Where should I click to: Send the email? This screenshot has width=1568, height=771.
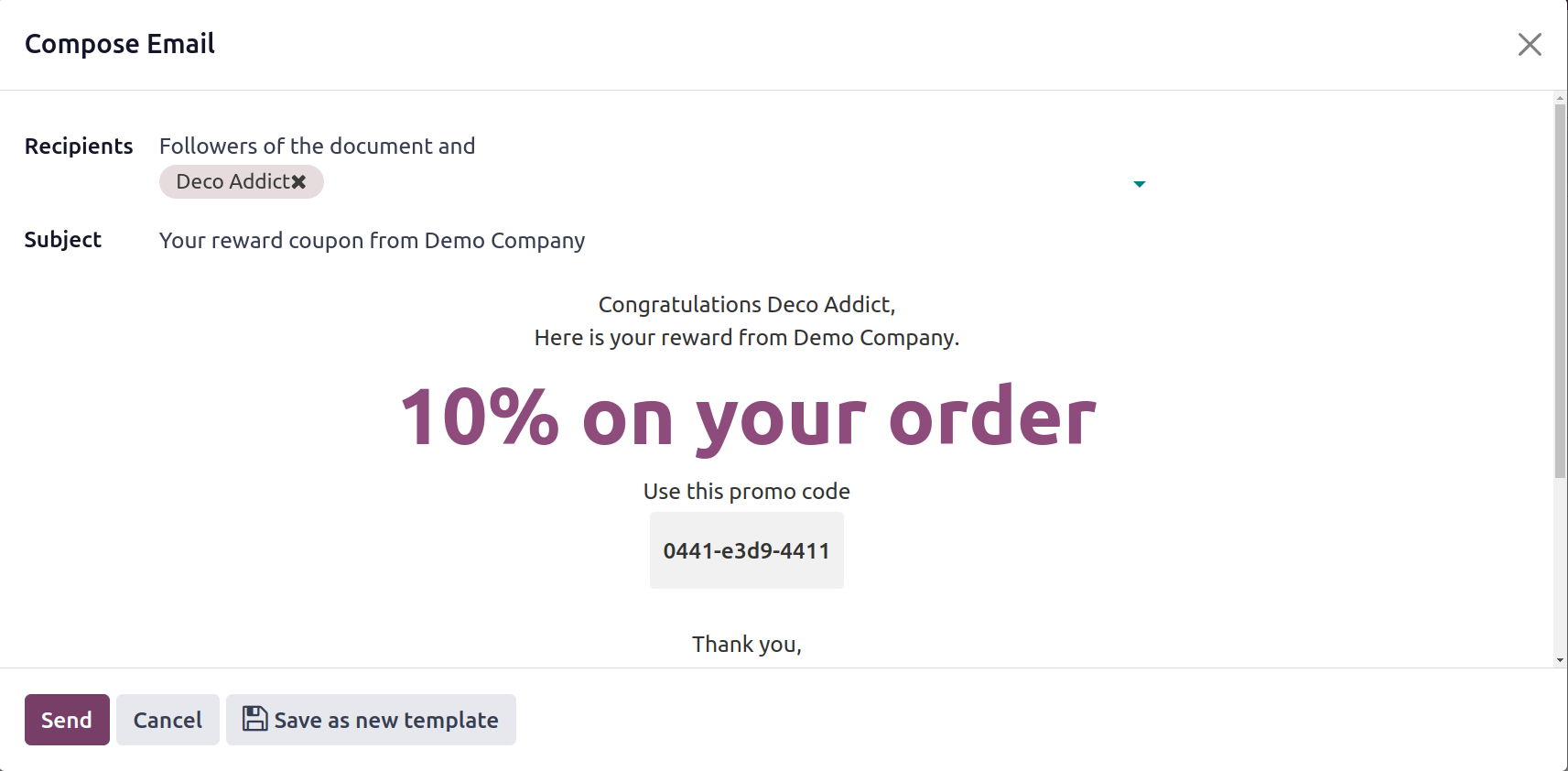click(x=67, y=720)
